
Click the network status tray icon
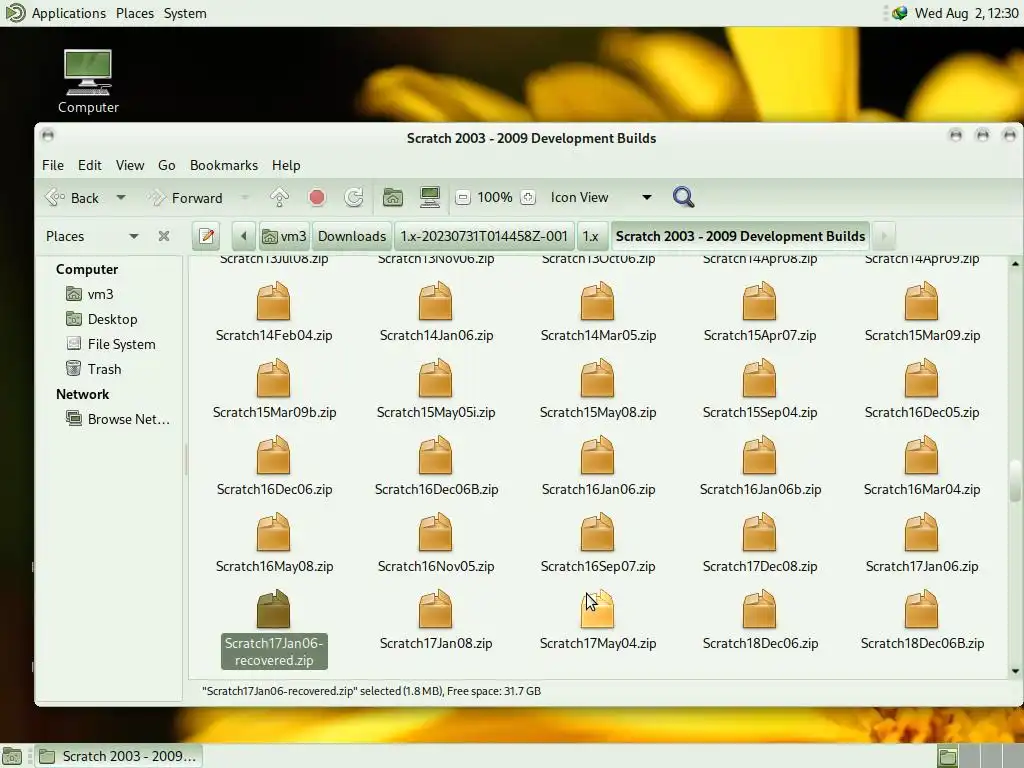[899, 13]
